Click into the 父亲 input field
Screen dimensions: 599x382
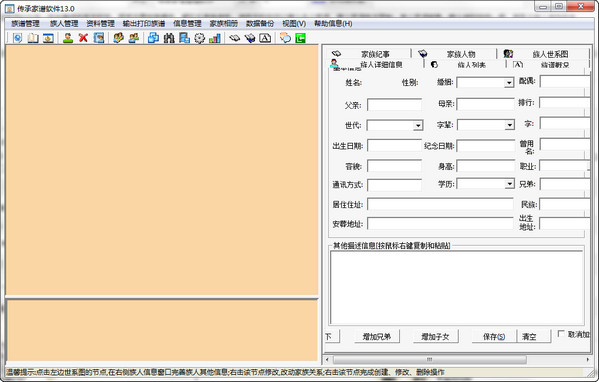pos(394,105)
